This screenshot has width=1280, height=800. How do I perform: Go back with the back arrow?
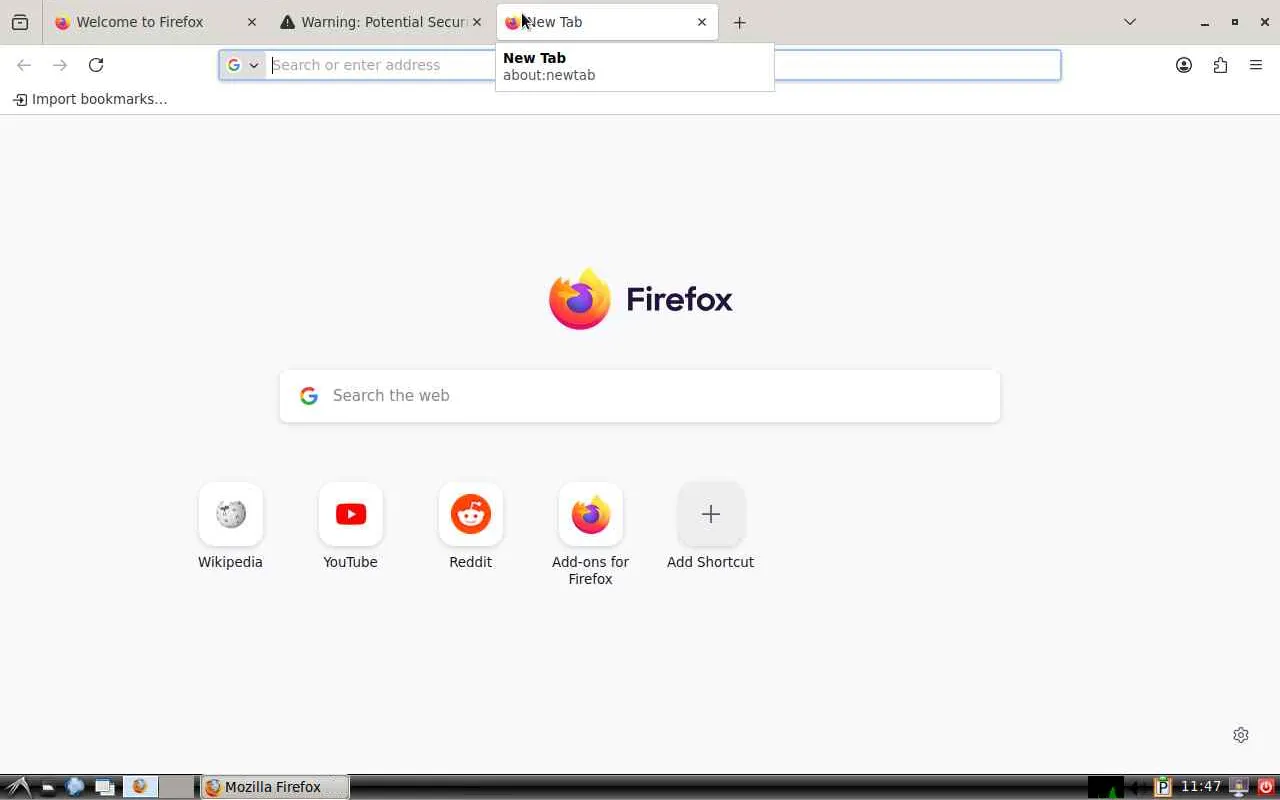pyautogui.click(x=24, y=65)
